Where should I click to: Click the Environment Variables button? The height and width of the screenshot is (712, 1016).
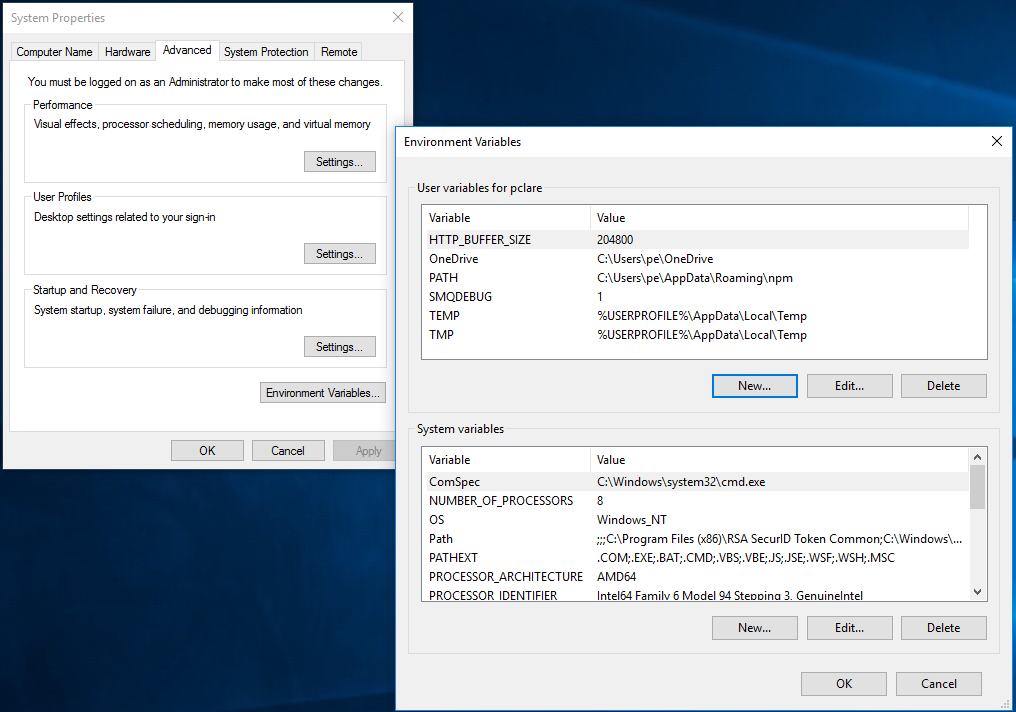pyautogui.click(x=323, y=393)
